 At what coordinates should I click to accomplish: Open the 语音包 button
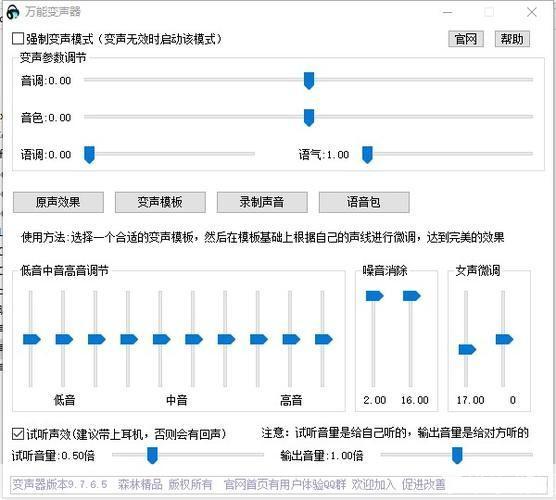(x=364, y=202)
